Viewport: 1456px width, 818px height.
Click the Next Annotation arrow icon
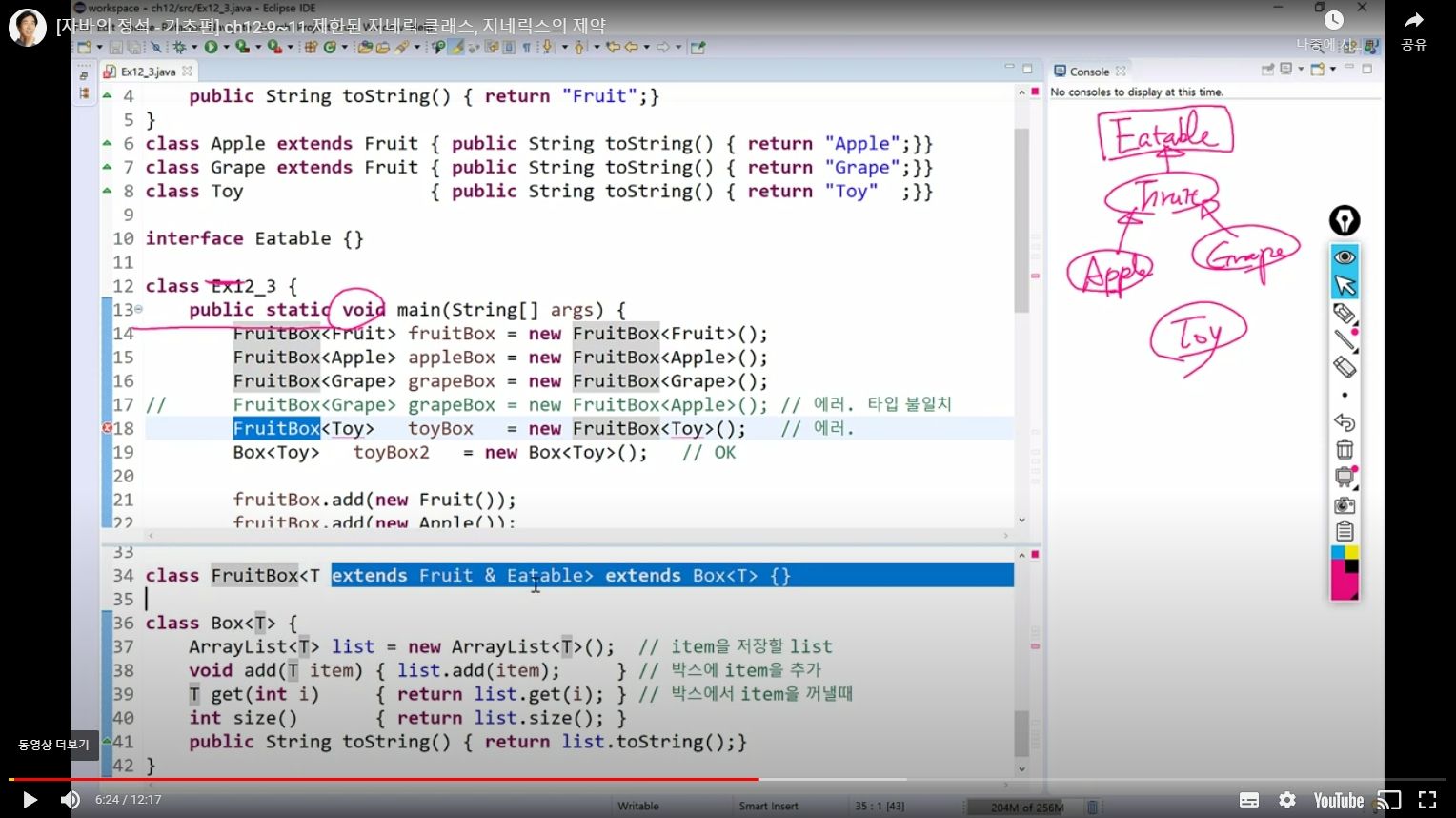tap(547, 47)
